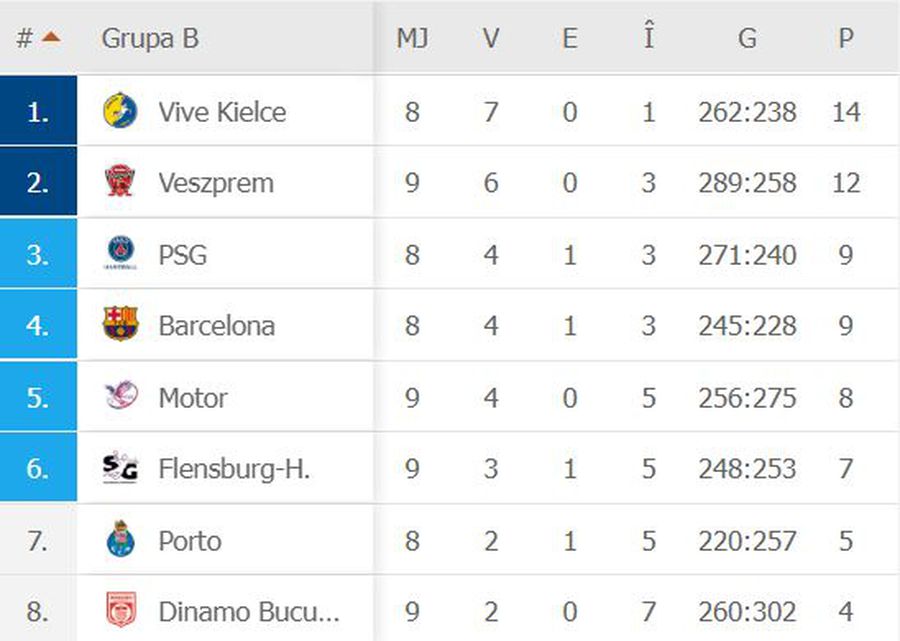
Task: Sort standings by the G goals header
Action: [747, 38]
